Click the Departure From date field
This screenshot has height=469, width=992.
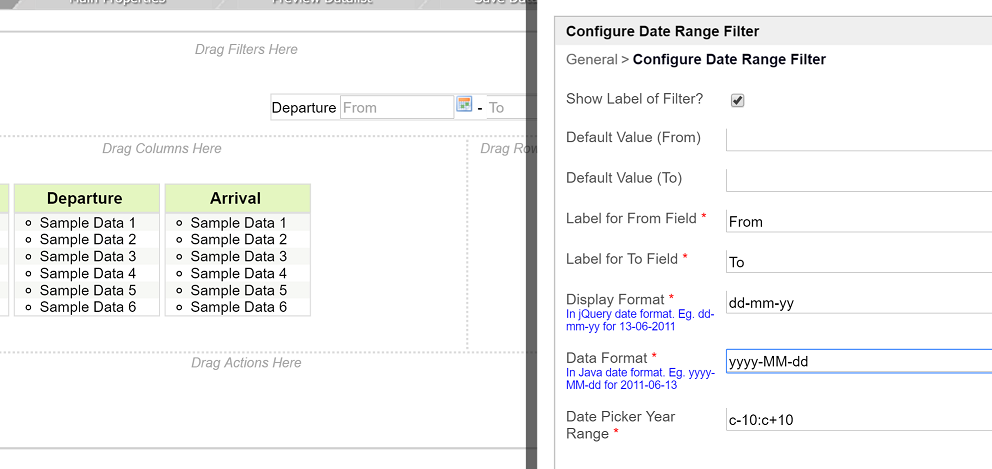tap(397, 107)
